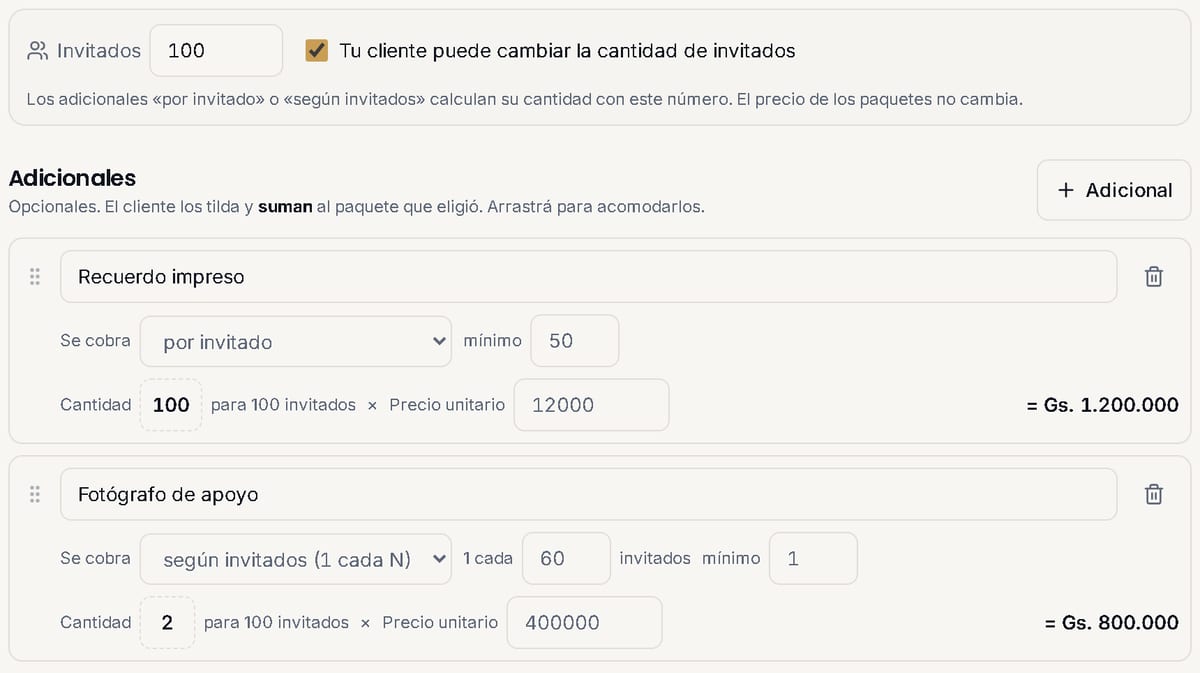This screenshot has height=673, width=1200.
Task: Edit the 'Recuerdo impreso' name field
Action: [x=588, y=277]
